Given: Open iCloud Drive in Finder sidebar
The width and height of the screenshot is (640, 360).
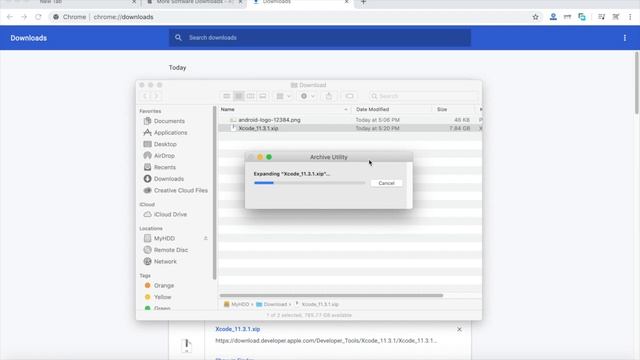Looking at the screenshot, I should point(170,214).
